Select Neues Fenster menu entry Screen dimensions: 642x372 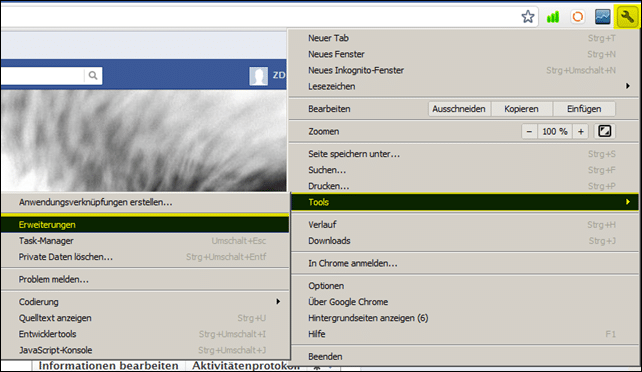[464, 54]
